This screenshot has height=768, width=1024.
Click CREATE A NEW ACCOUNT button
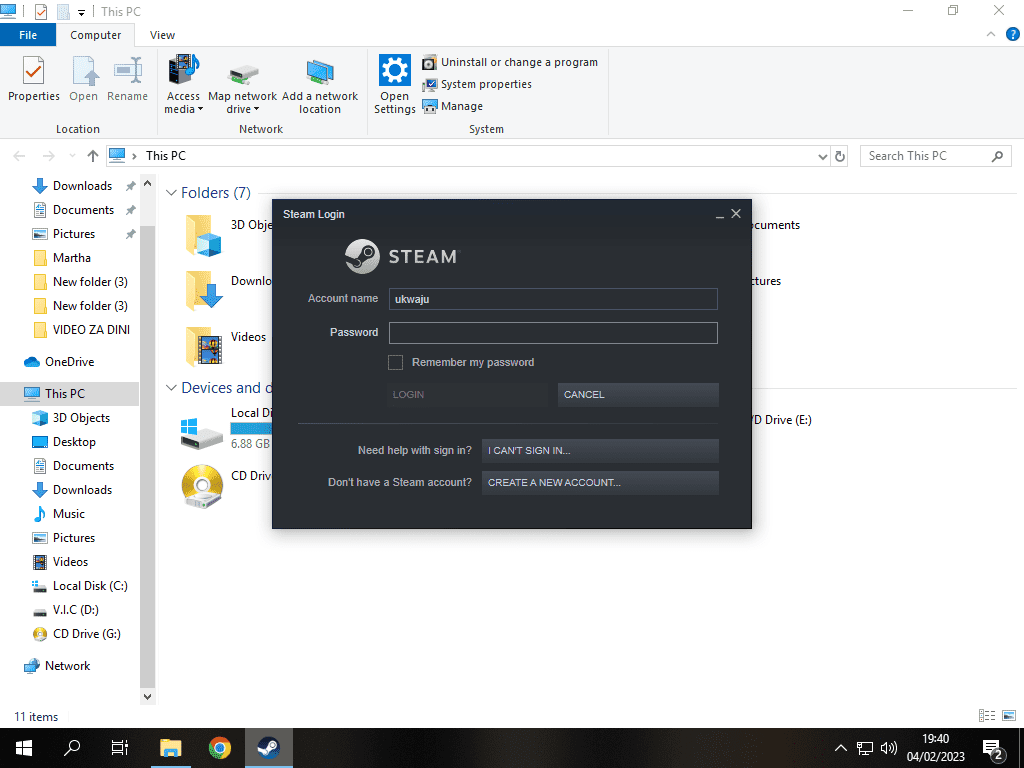(600, 483)
